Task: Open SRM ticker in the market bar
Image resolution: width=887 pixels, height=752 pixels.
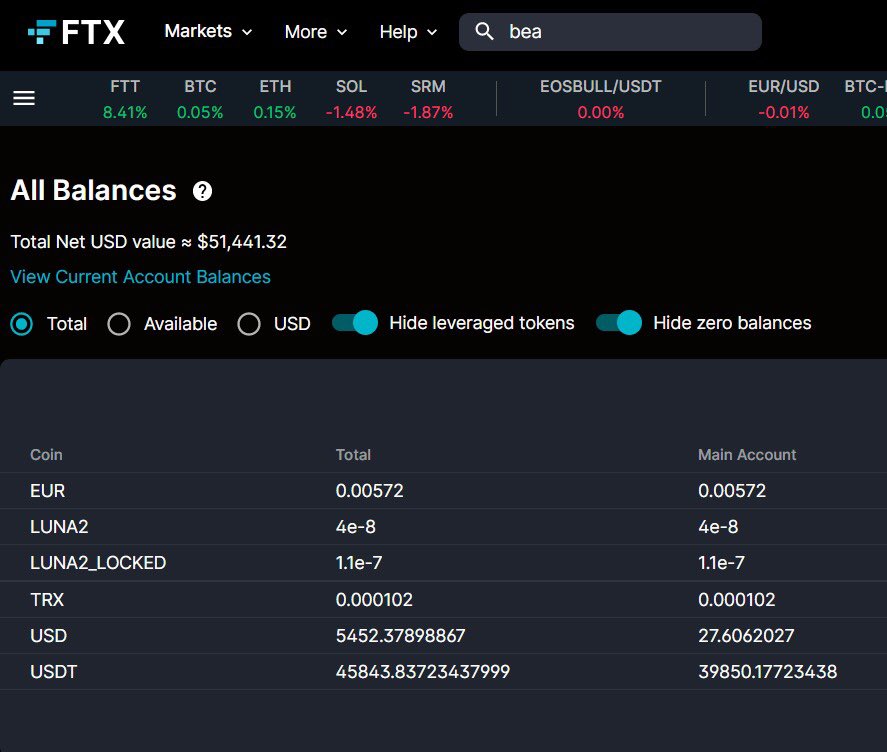Action: (x=428, y=99)
